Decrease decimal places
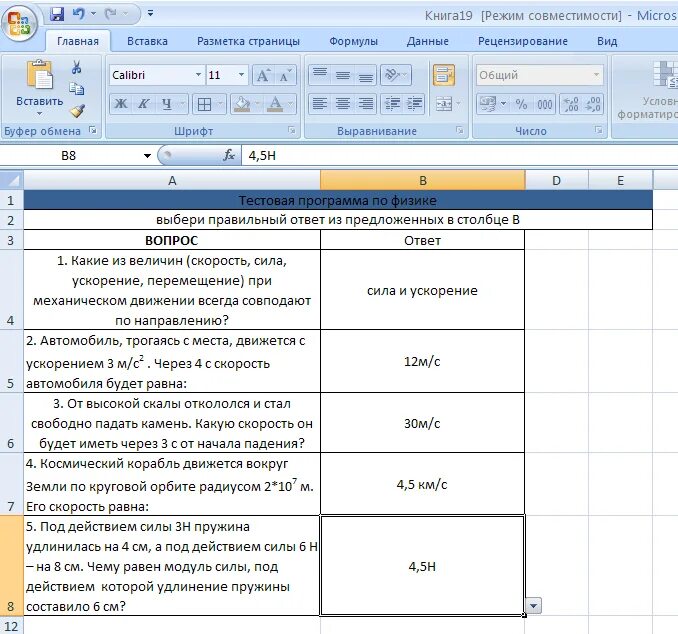The image size is (678, 634). coord(592,104)
